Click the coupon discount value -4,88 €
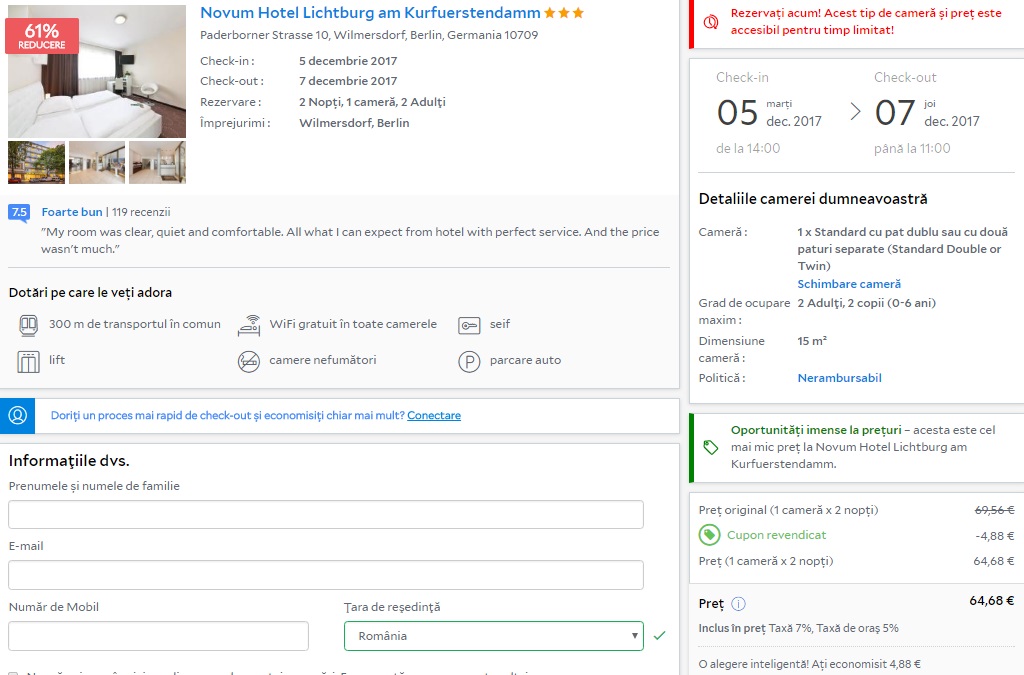 click(995, 536)
